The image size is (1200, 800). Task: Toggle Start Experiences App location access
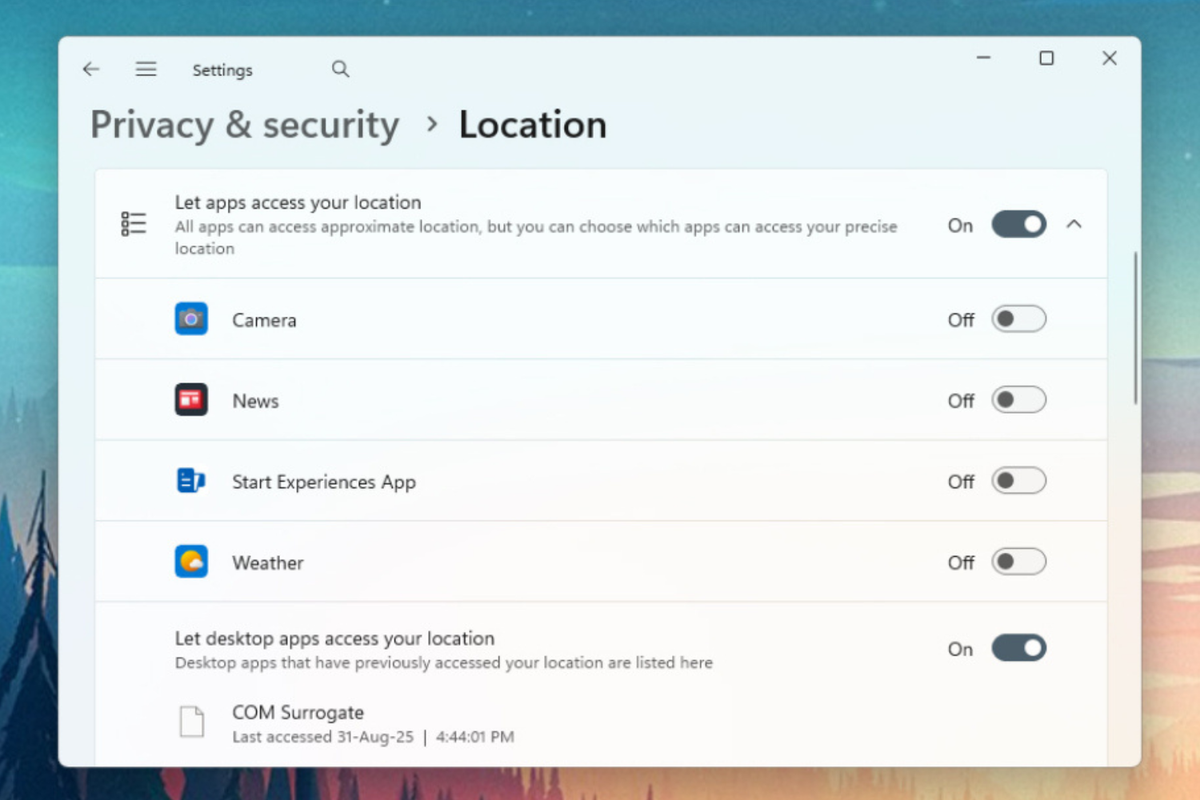point(1018,481)
